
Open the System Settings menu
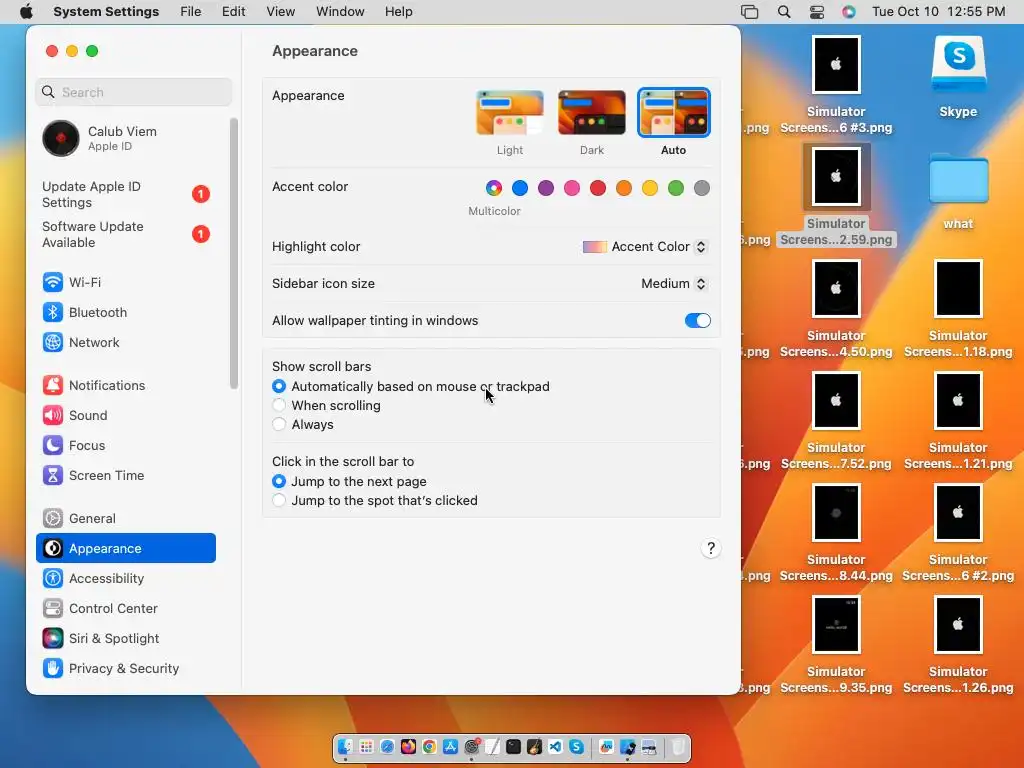point(106,12)
